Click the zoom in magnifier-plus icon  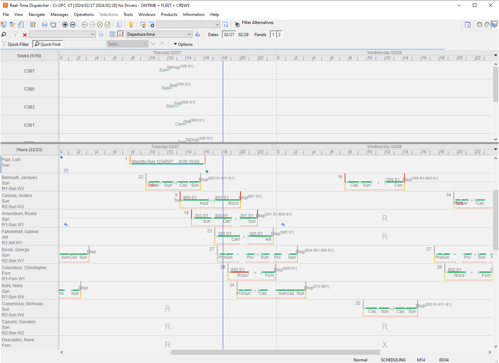[65, 25]
